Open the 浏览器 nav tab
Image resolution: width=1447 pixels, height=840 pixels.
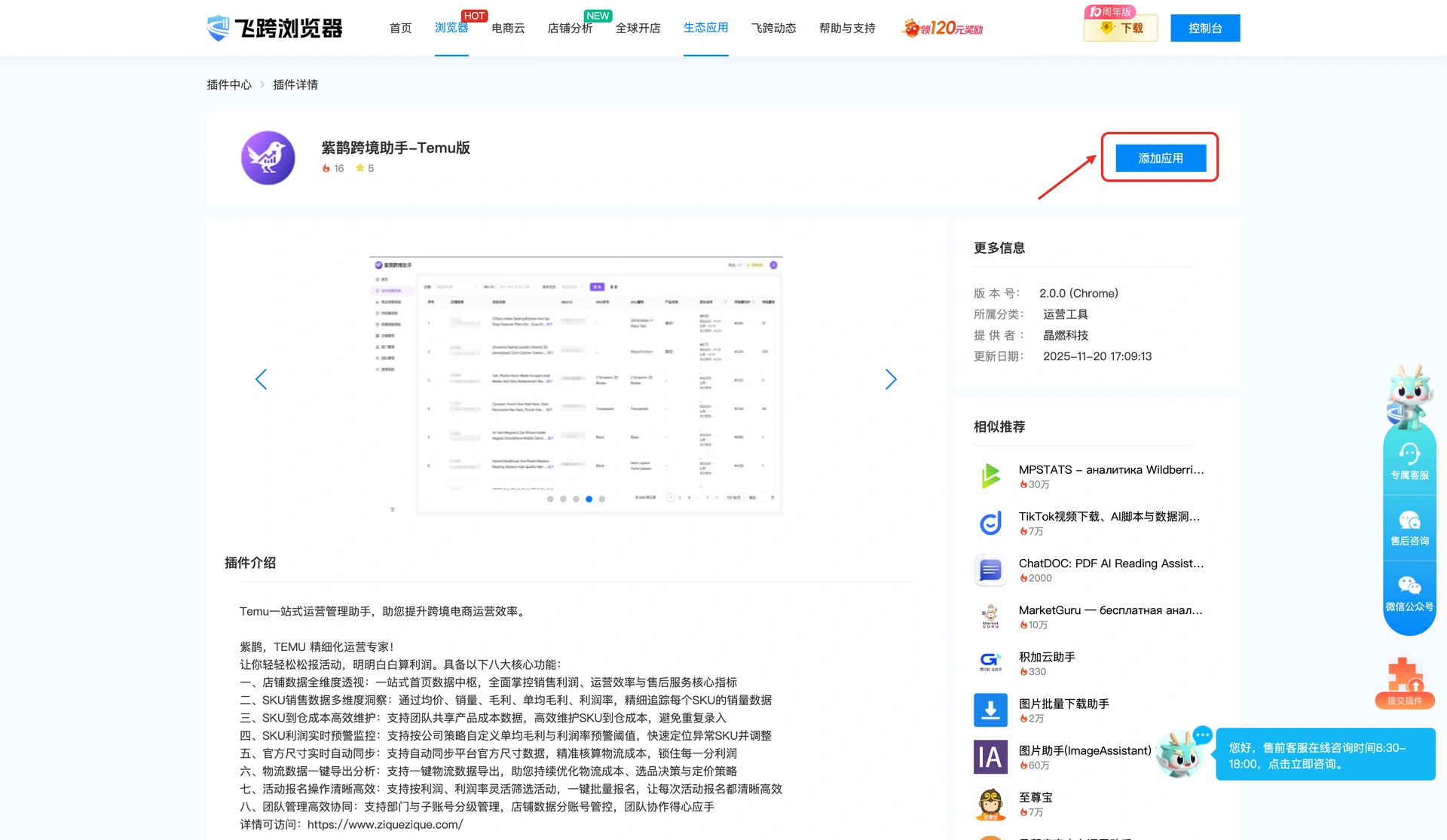(451, 28)
